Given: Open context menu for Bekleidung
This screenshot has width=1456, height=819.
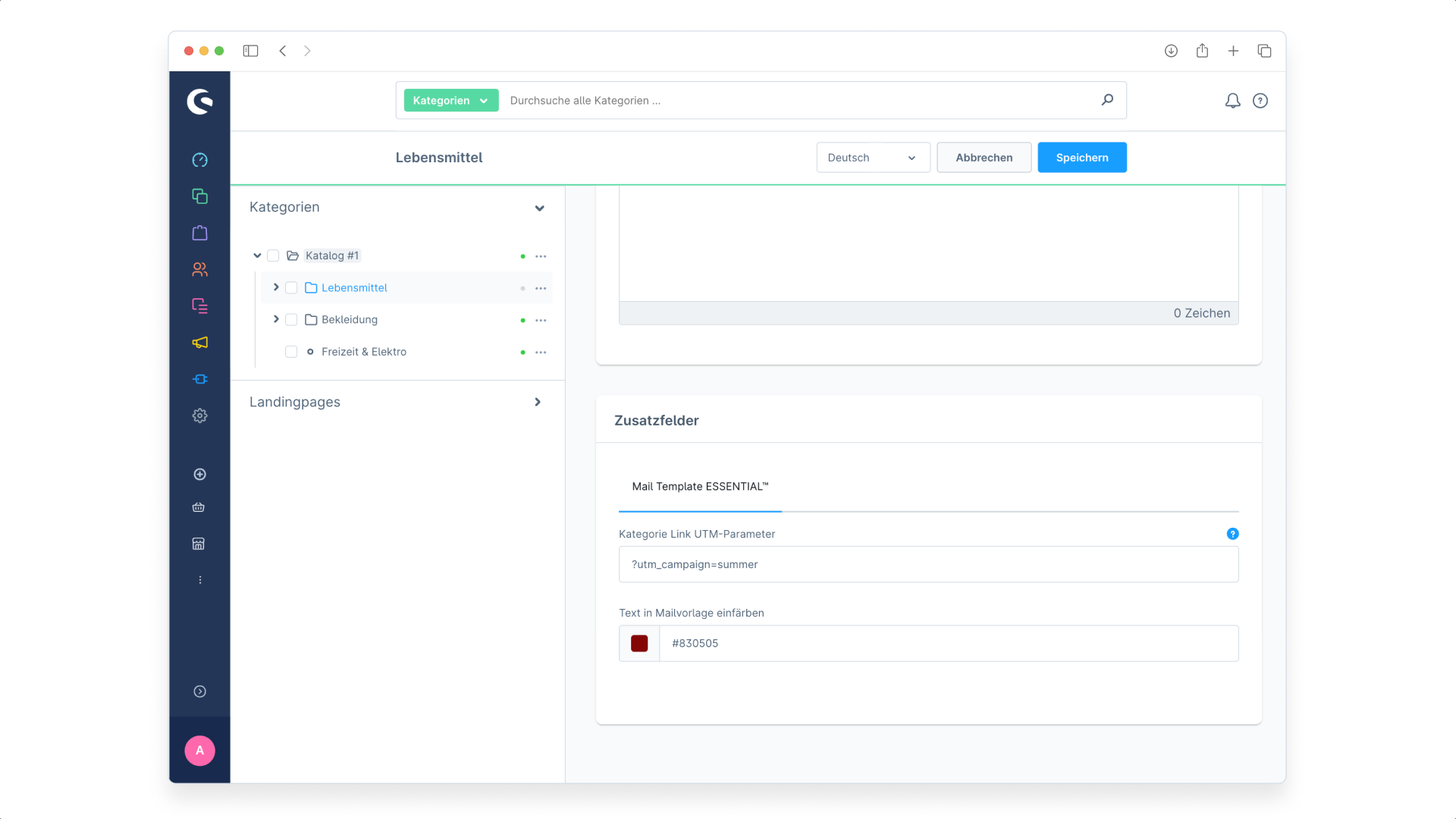Looking at the screenshot, I should click(541, 320).
